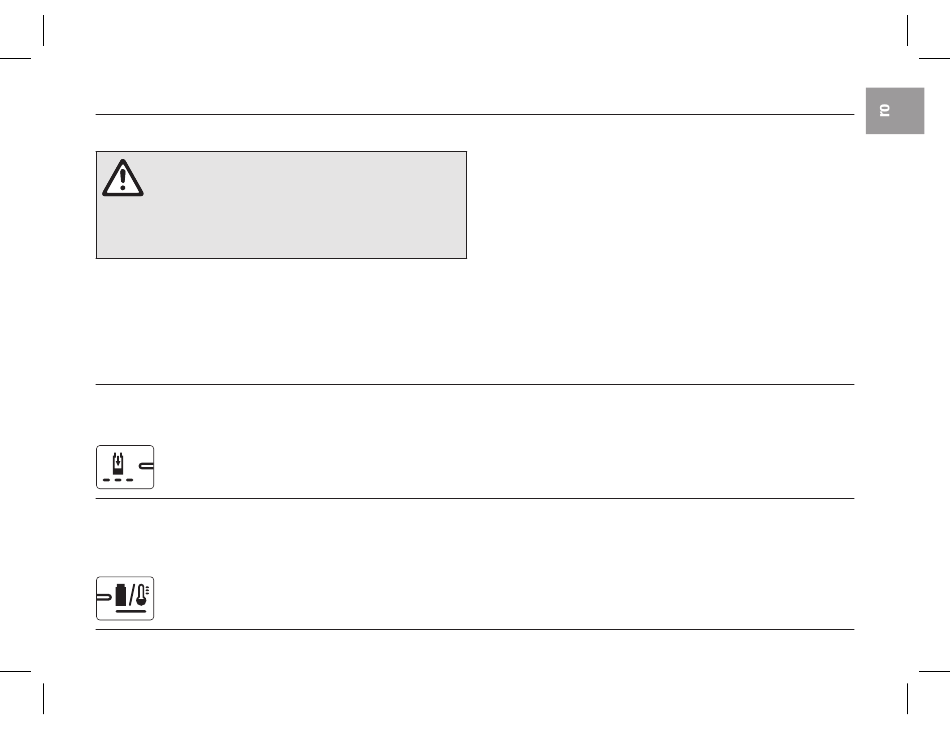Click the three dashes in strip icon

(118, 480)
